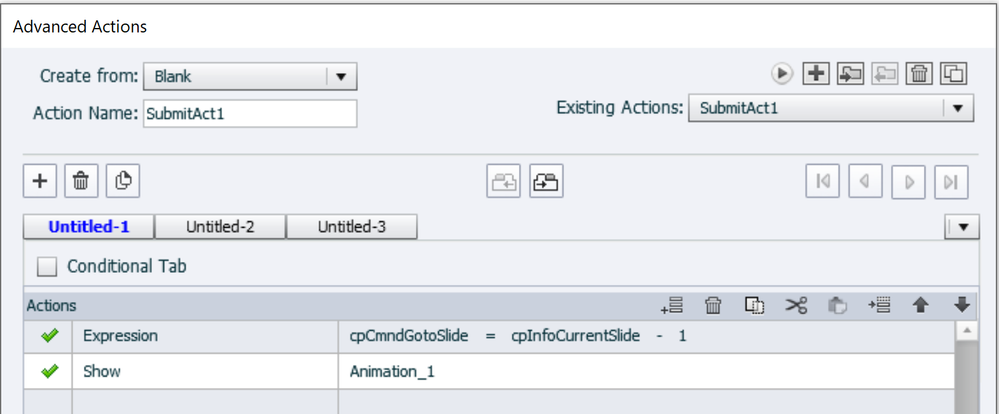Image resolution: width=999 pixels, height=414 pixels.
Task: Switch to the Untitled-2 tab
Action: pos(220,227)
